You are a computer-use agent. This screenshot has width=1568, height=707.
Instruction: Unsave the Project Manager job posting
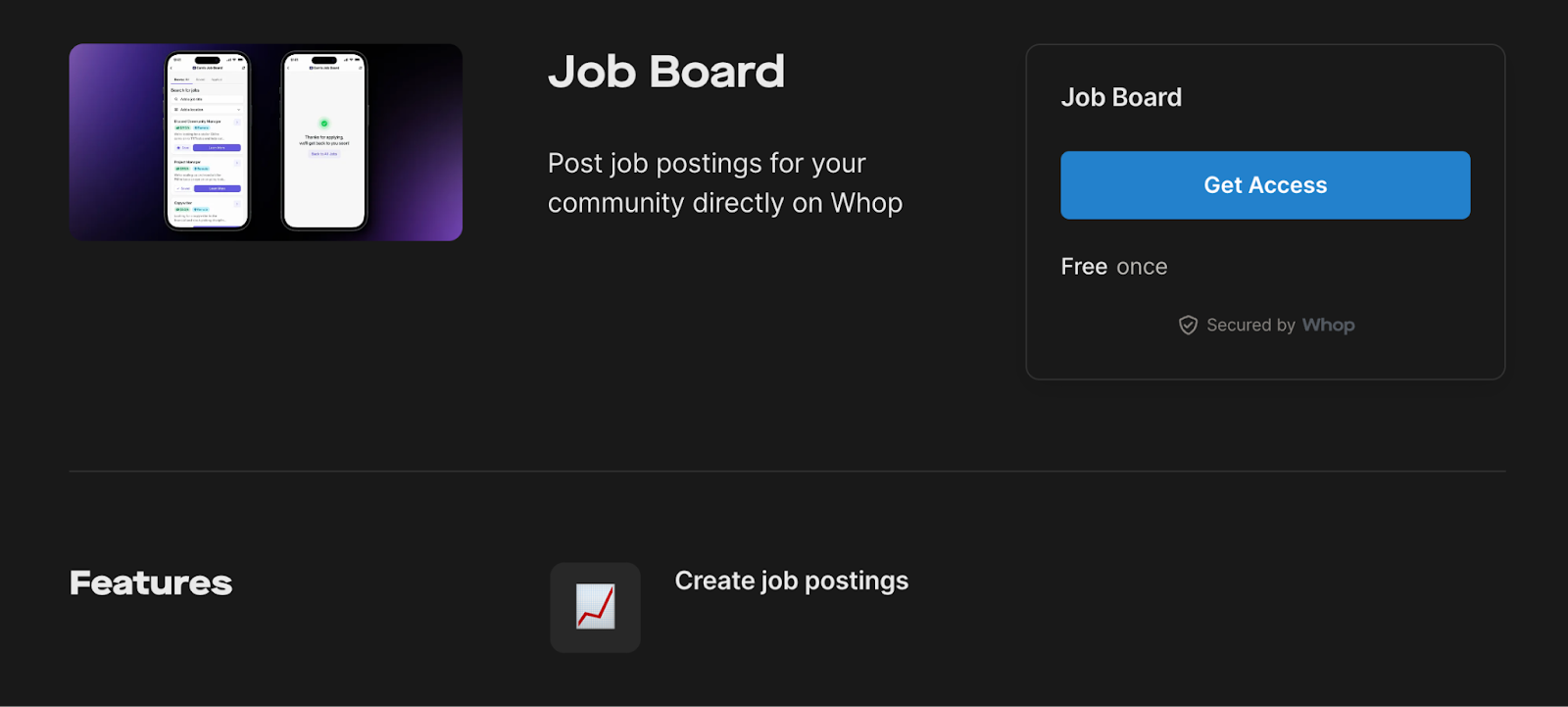click(182, 188)
